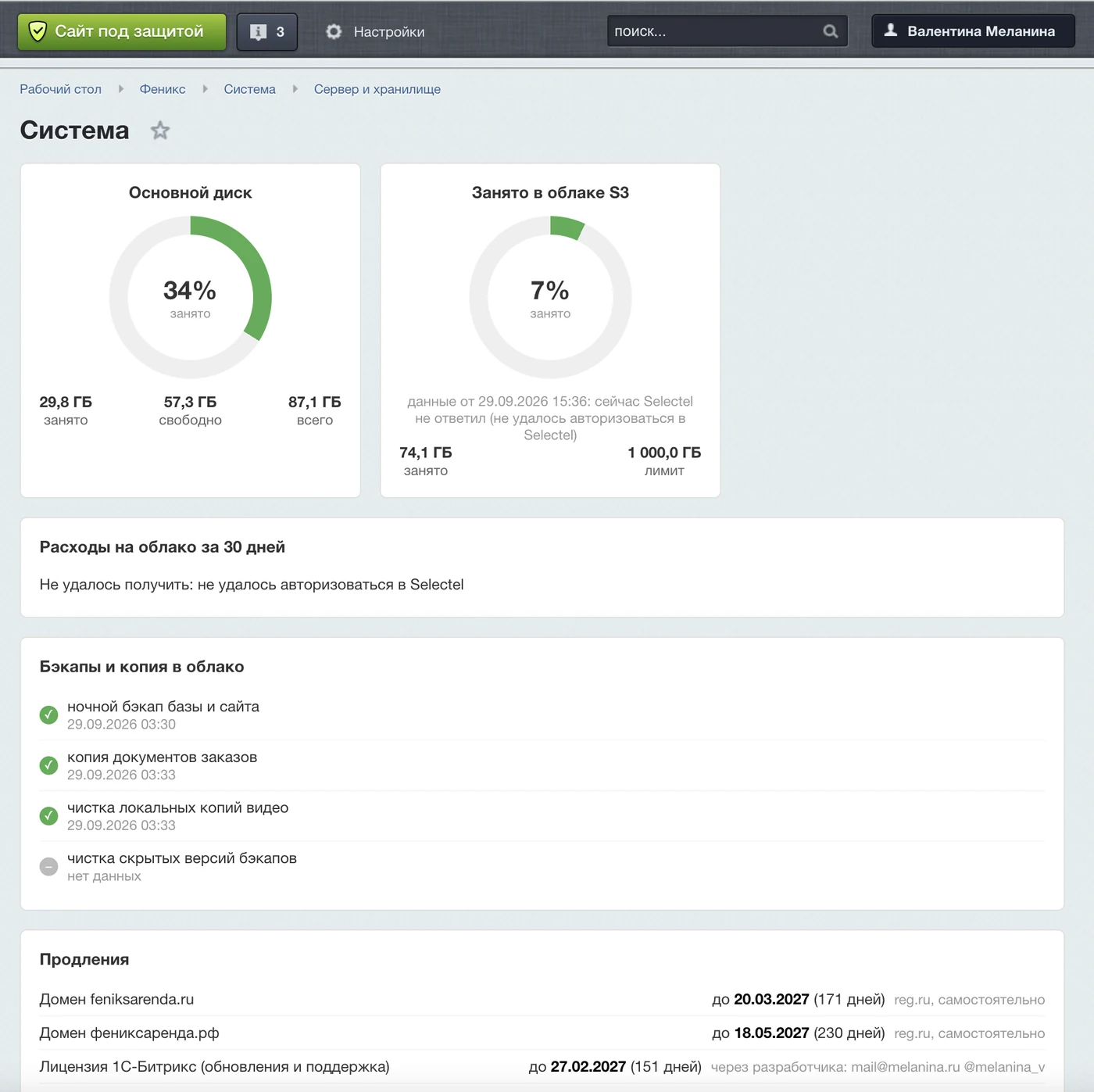
Task: Click the Selectel authorization error message under Расходы
Action: (x=252, y=585)
